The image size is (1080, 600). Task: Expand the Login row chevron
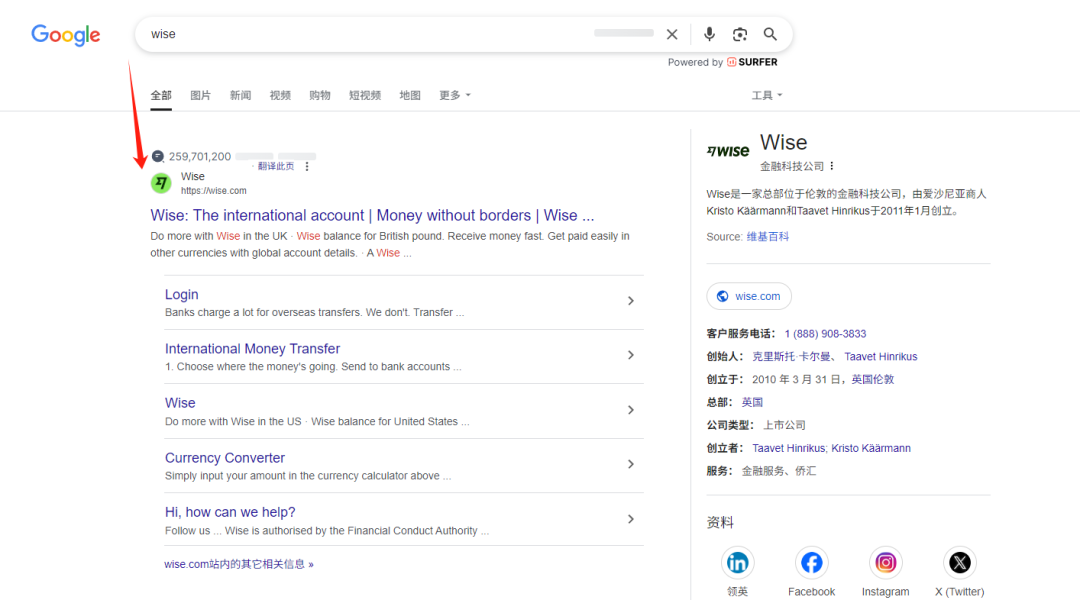pyautogui.click(x=630, y=301)
